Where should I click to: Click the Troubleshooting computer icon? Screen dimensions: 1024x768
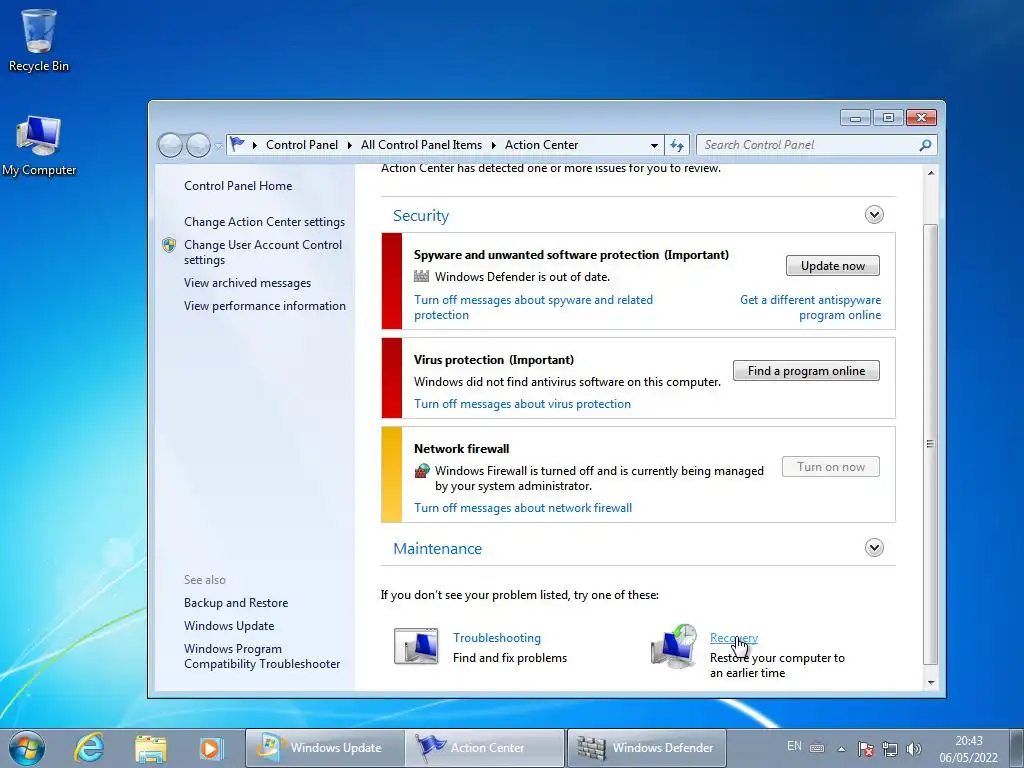[x=416, y=647]
